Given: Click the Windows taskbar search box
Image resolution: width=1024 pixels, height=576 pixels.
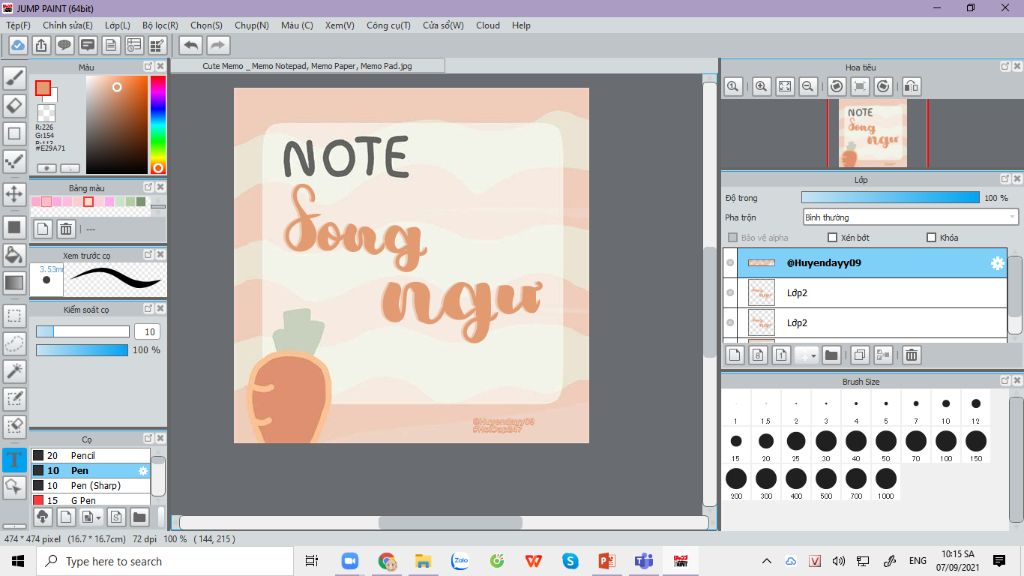Looking at the screenshot, I should (x=165, y=561).
